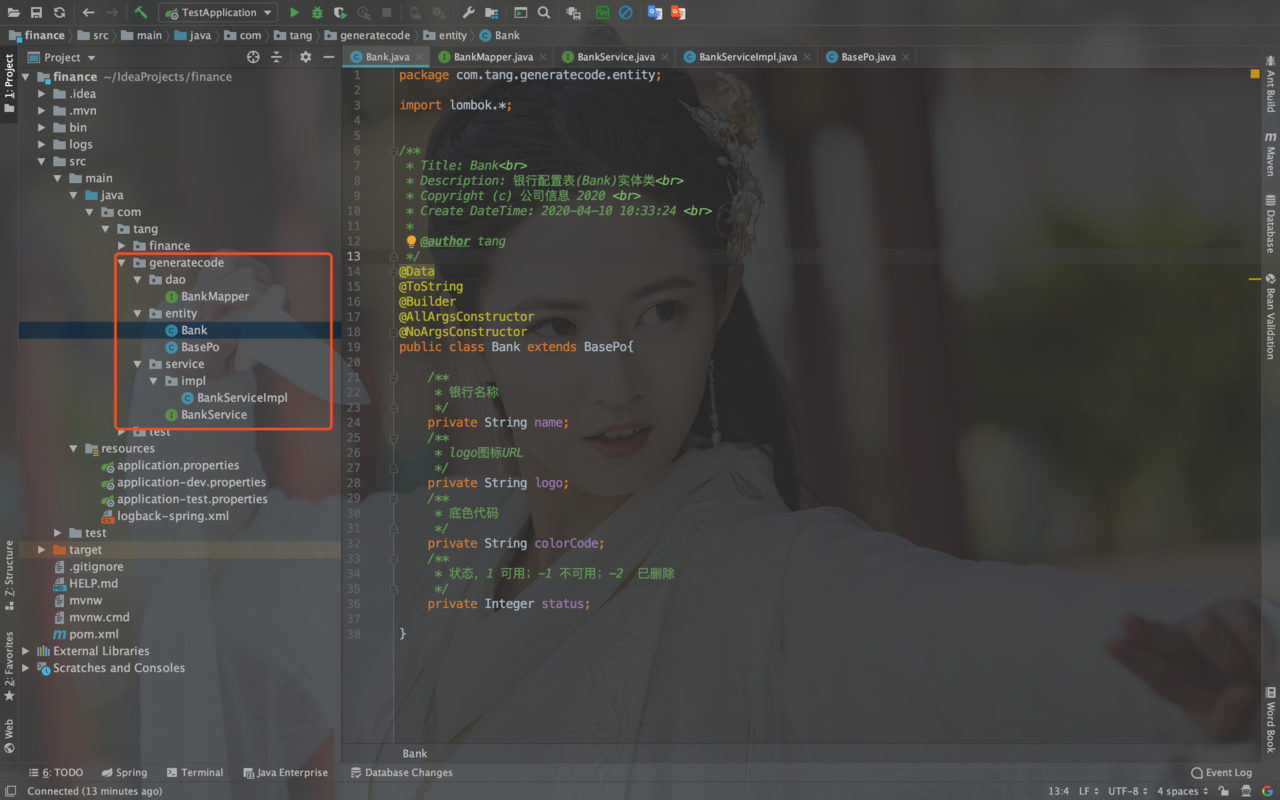Screen dimensions: 1280x800
Task: Start debugging with the bug icon
Action: click(317, 12)
